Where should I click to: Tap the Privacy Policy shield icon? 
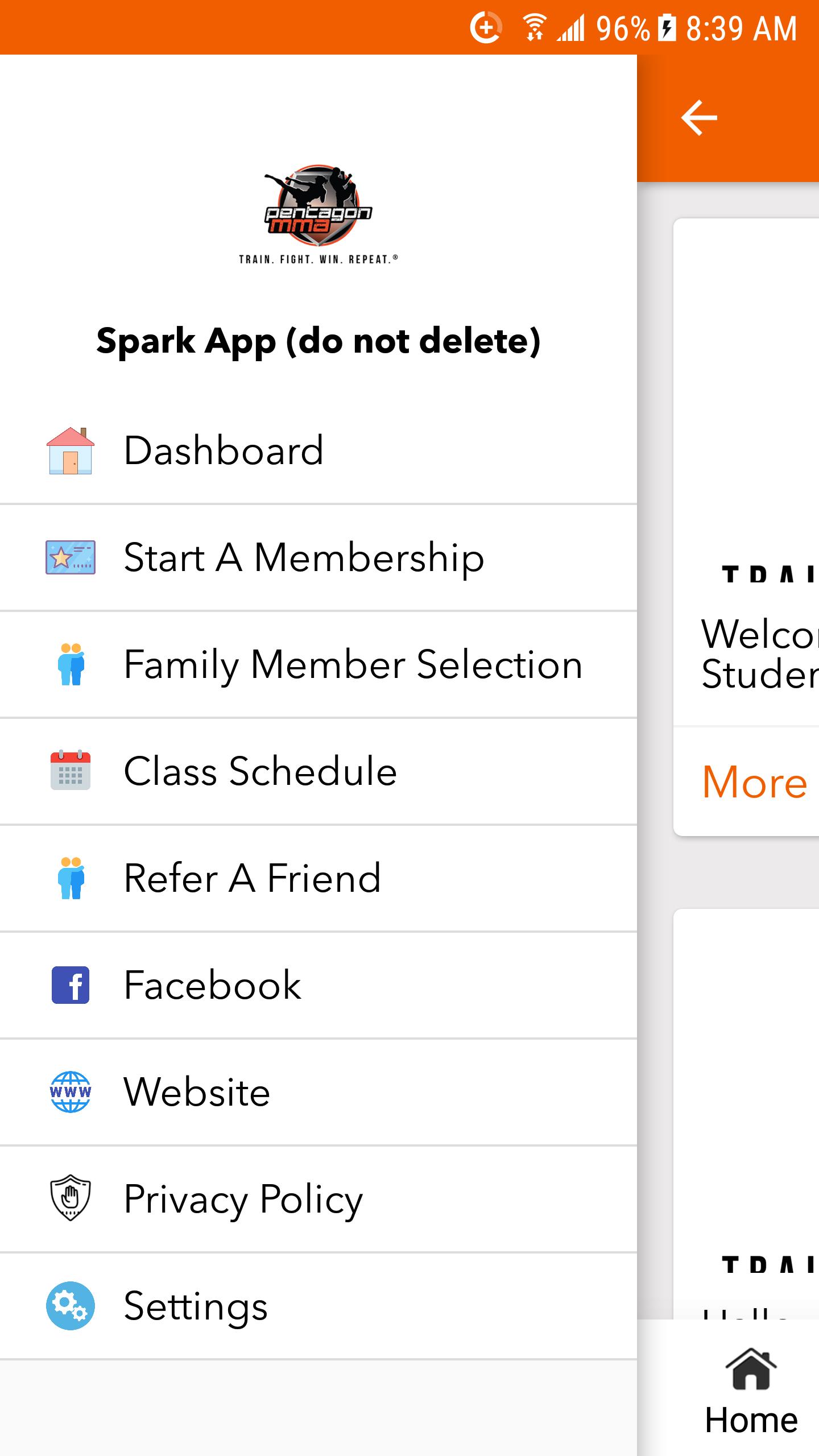click(x=71, y=1198)
